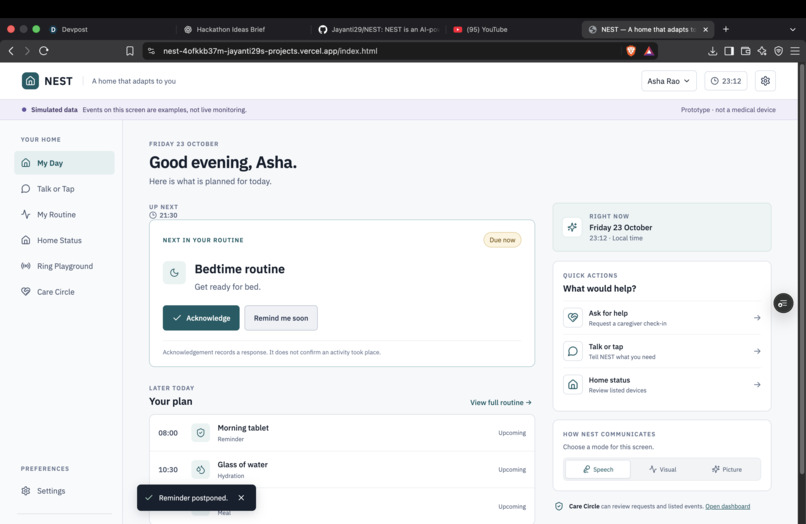806x524 pixels.
Task: Click the sparkle icon in Right Now card
Action: [x=572, y=227]
